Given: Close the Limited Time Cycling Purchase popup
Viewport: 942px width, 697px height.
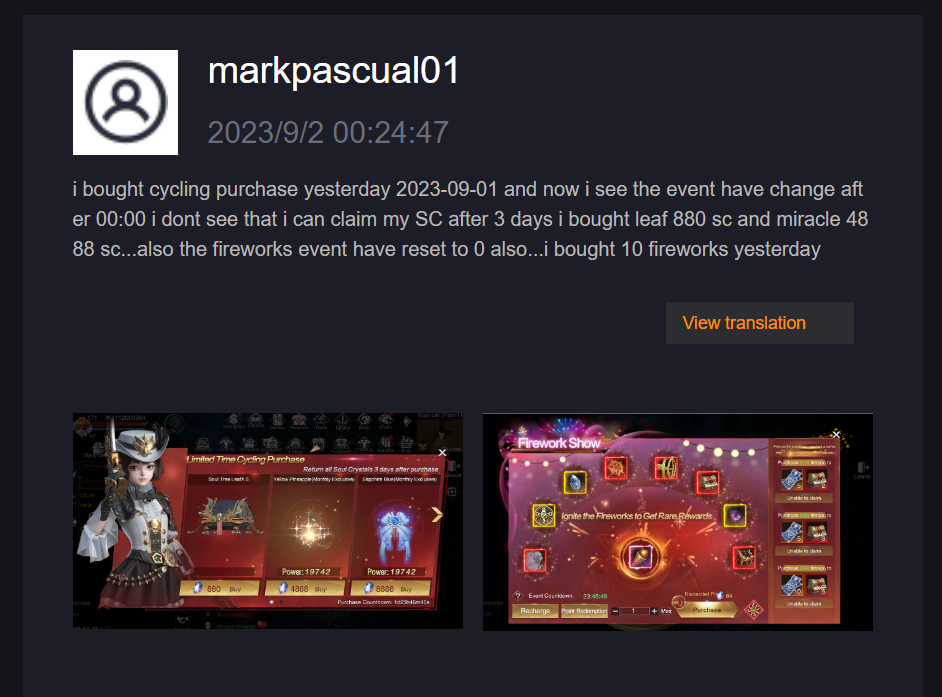Looking at the screenshot, I should point(442,452).
